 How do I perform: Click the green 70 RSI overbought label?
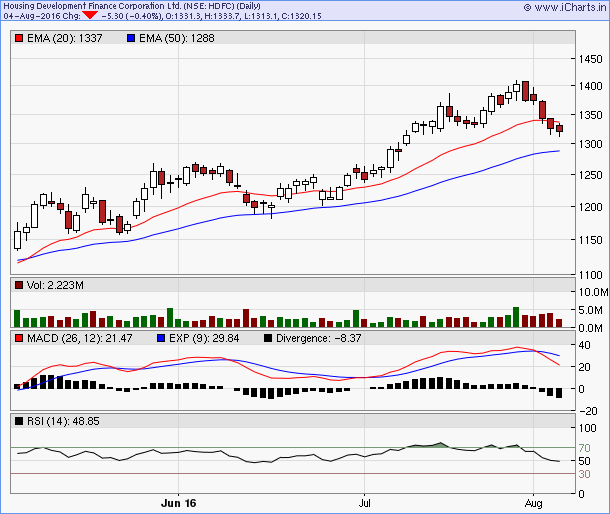click(x=584, y=448)
